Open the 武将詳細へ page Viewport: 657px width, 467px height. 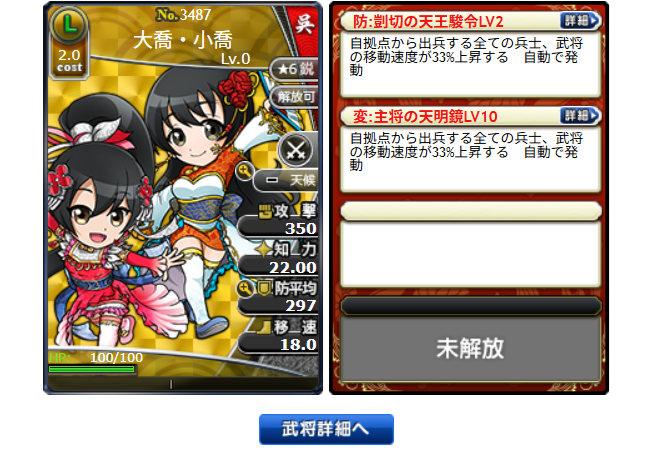pyautogui.click(x=326, y=429)
